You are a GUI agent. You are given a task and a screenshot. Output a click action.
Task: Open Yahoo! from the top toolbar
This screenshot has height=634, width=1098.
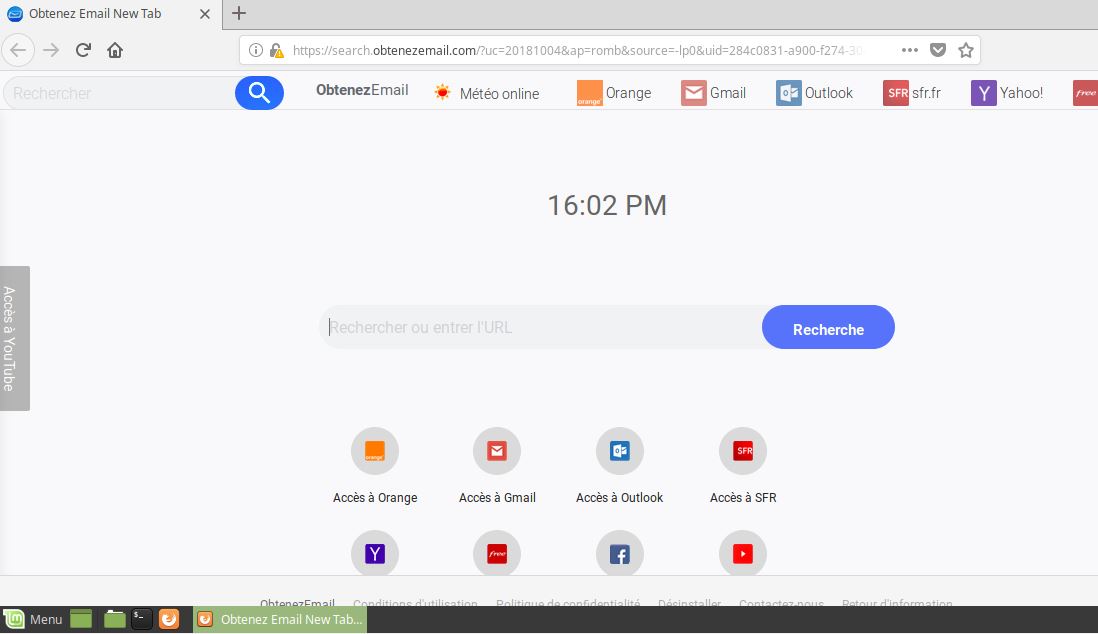[x=1007, y=93]
